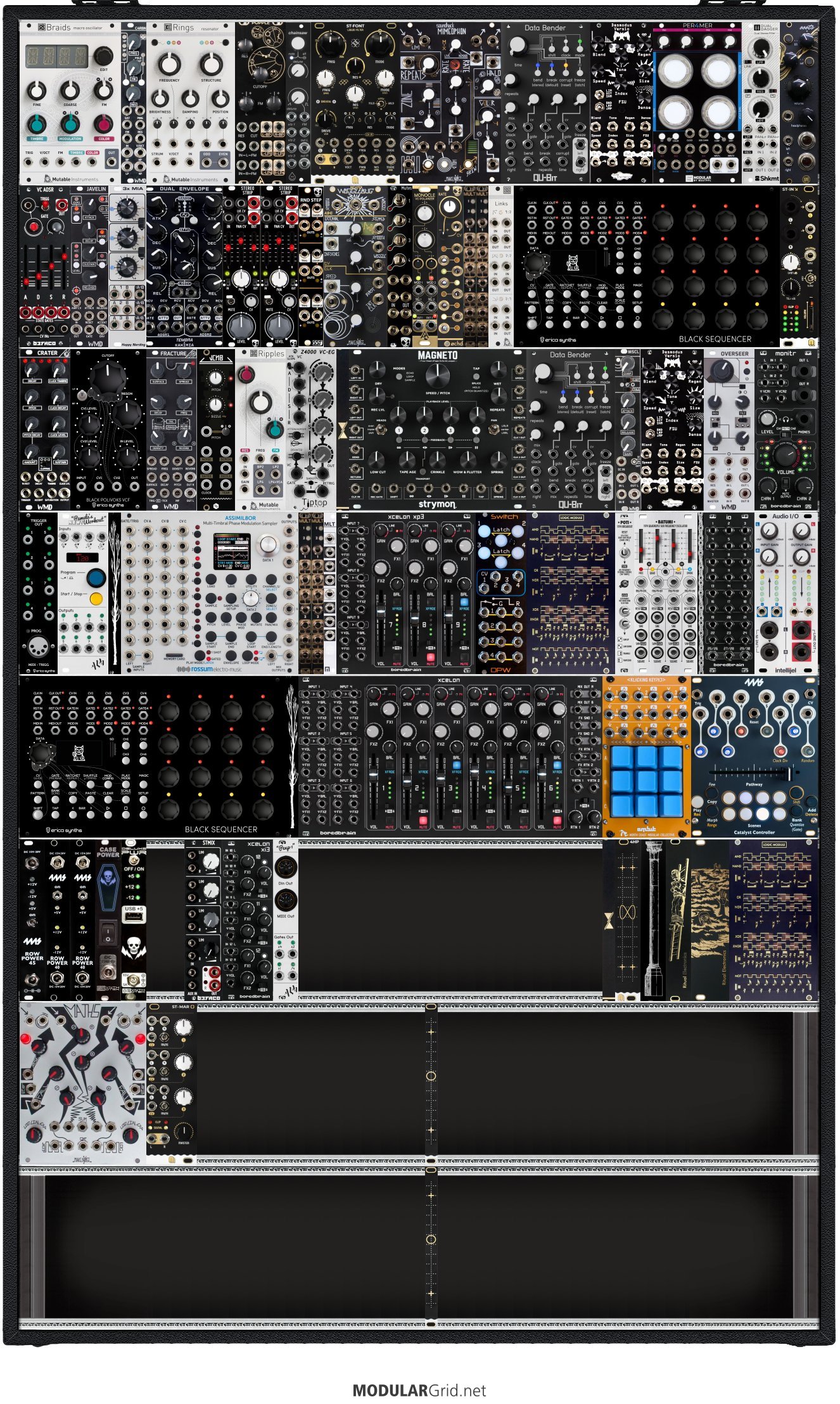Open the ST-FONT liquid filter module
Viewport: 840px width, 1404px height.
(355, 103)
